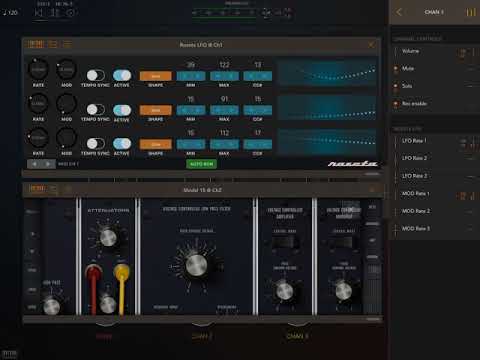Image resolution: width=480 pixels, height=360 pixels.
Task: Select MOD Rate 1 parameter
Action: [435, 194]
